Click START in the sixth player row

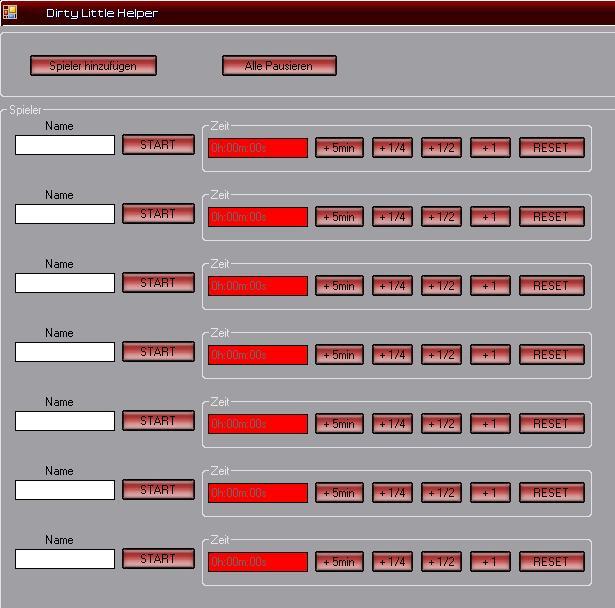click(x=158, y=490)
